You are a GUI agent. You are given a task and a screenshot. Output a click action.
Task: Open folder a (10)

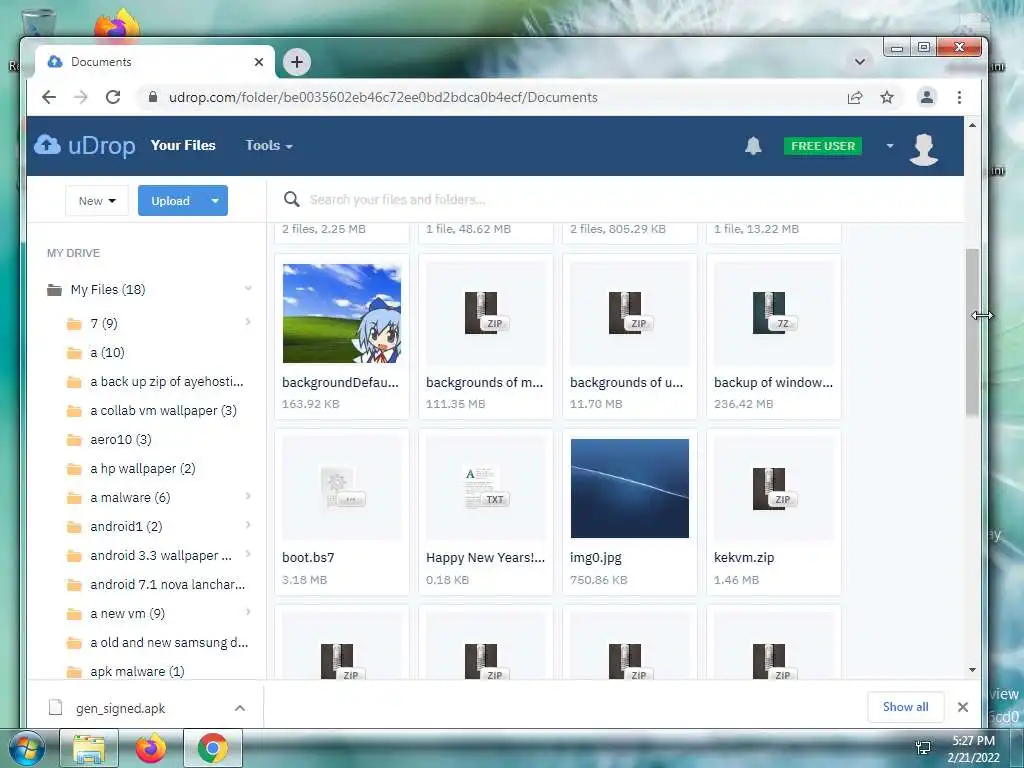(x=107, y=353)
